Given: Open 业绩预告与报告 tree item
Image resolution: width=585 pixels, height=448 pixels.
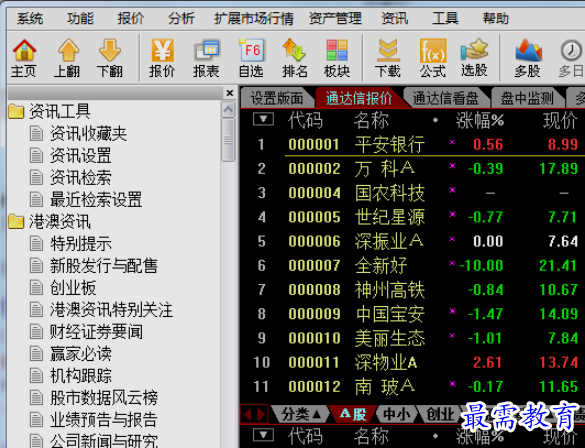Looking at the screenshot, I should [104, 420].
